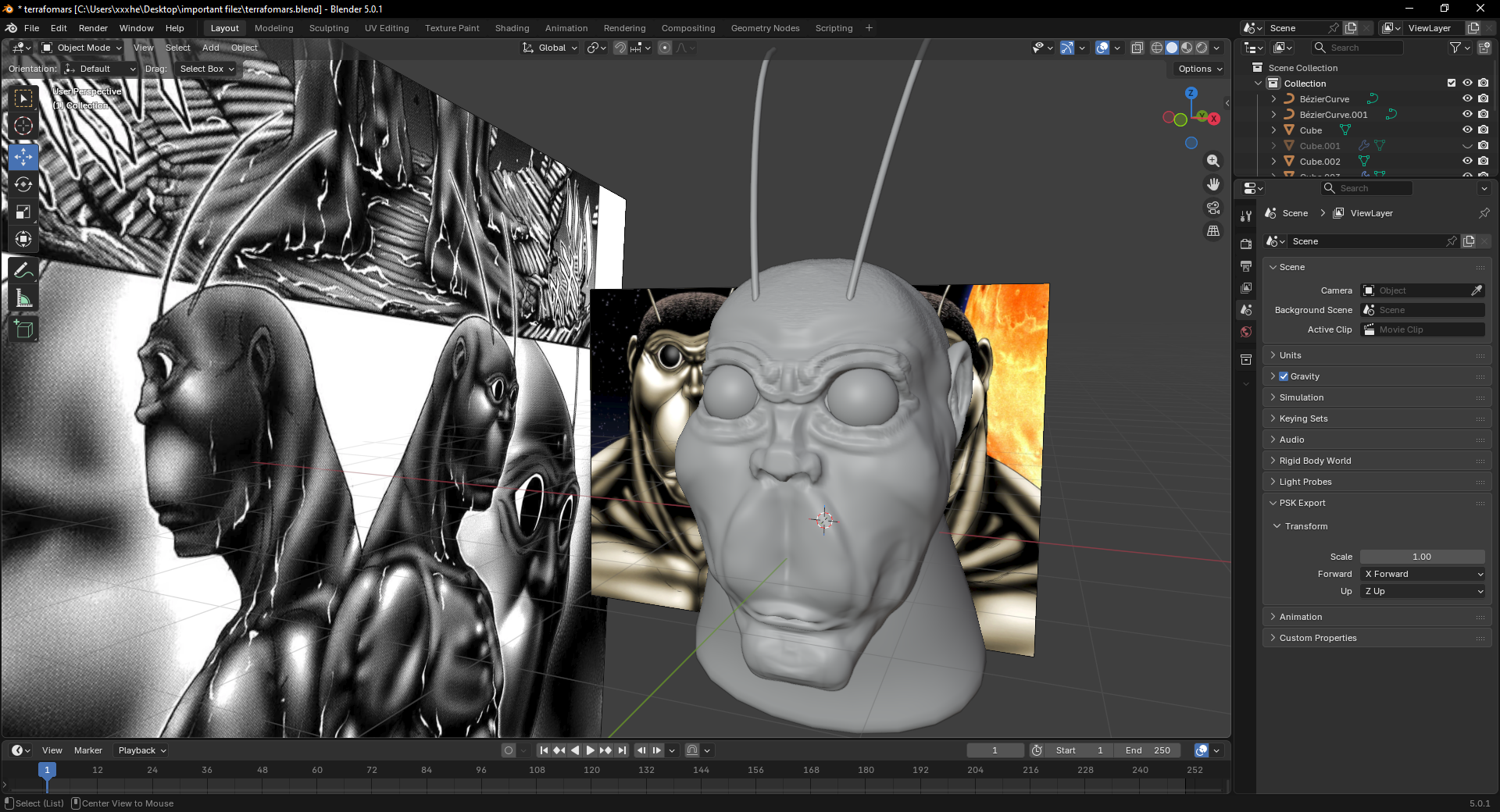Open the View Layer properties tab
This screenshot has width=1500, height=812.
click(1246, 288)
